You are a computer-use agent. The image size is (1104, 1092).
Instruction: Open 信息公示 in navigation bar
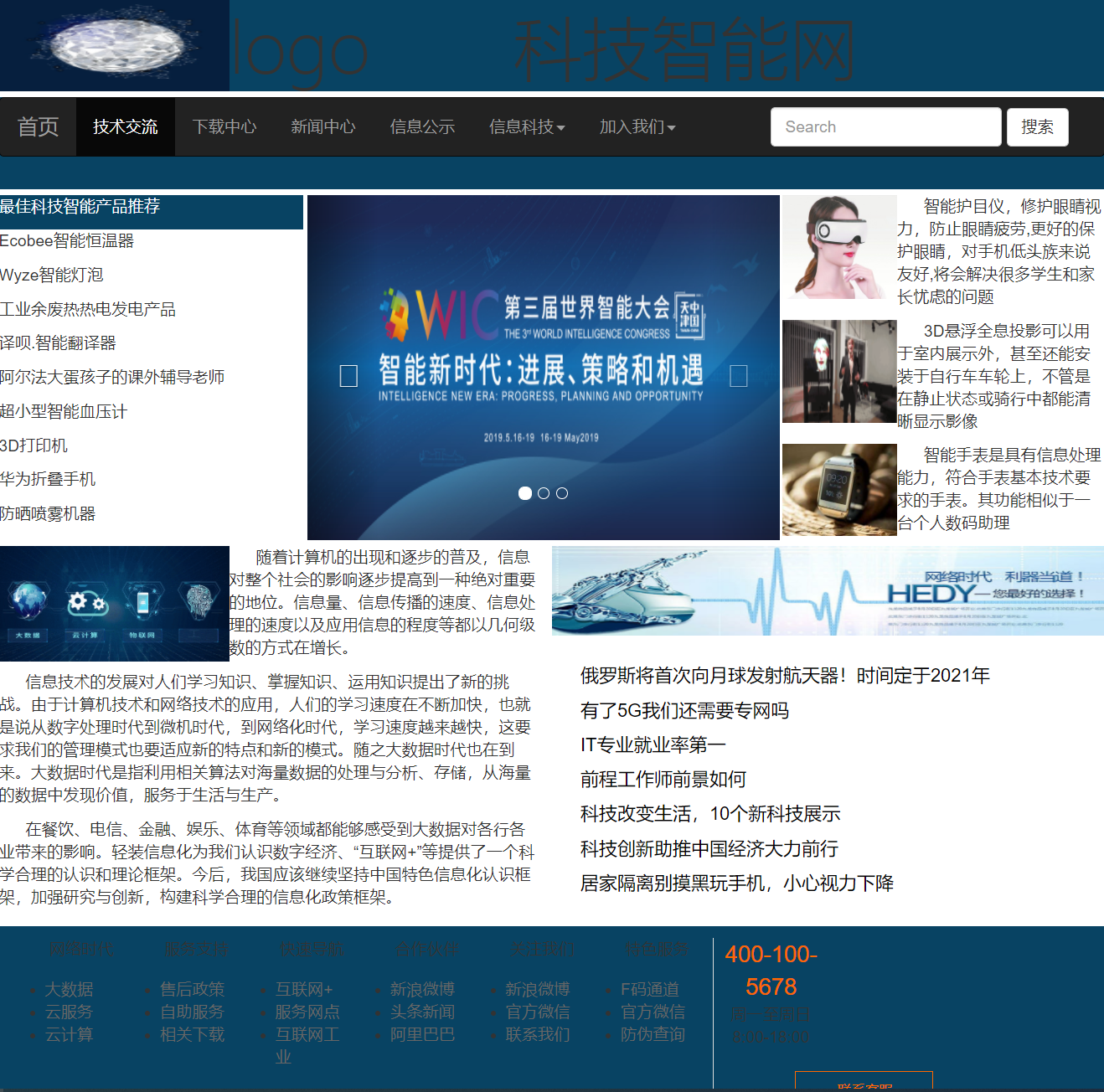pos(422,126)
